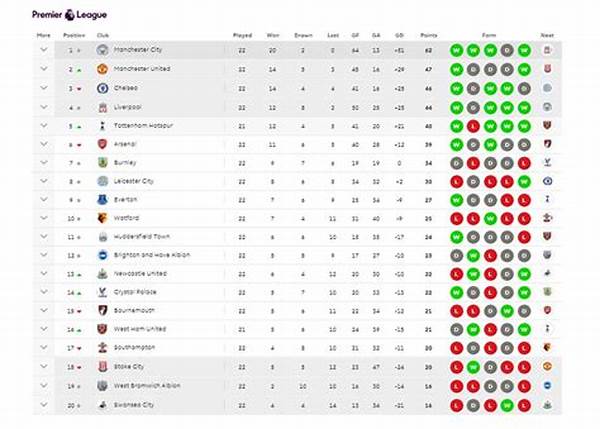Click the Points column header
The image size is (600, 429).
[429, 35]
